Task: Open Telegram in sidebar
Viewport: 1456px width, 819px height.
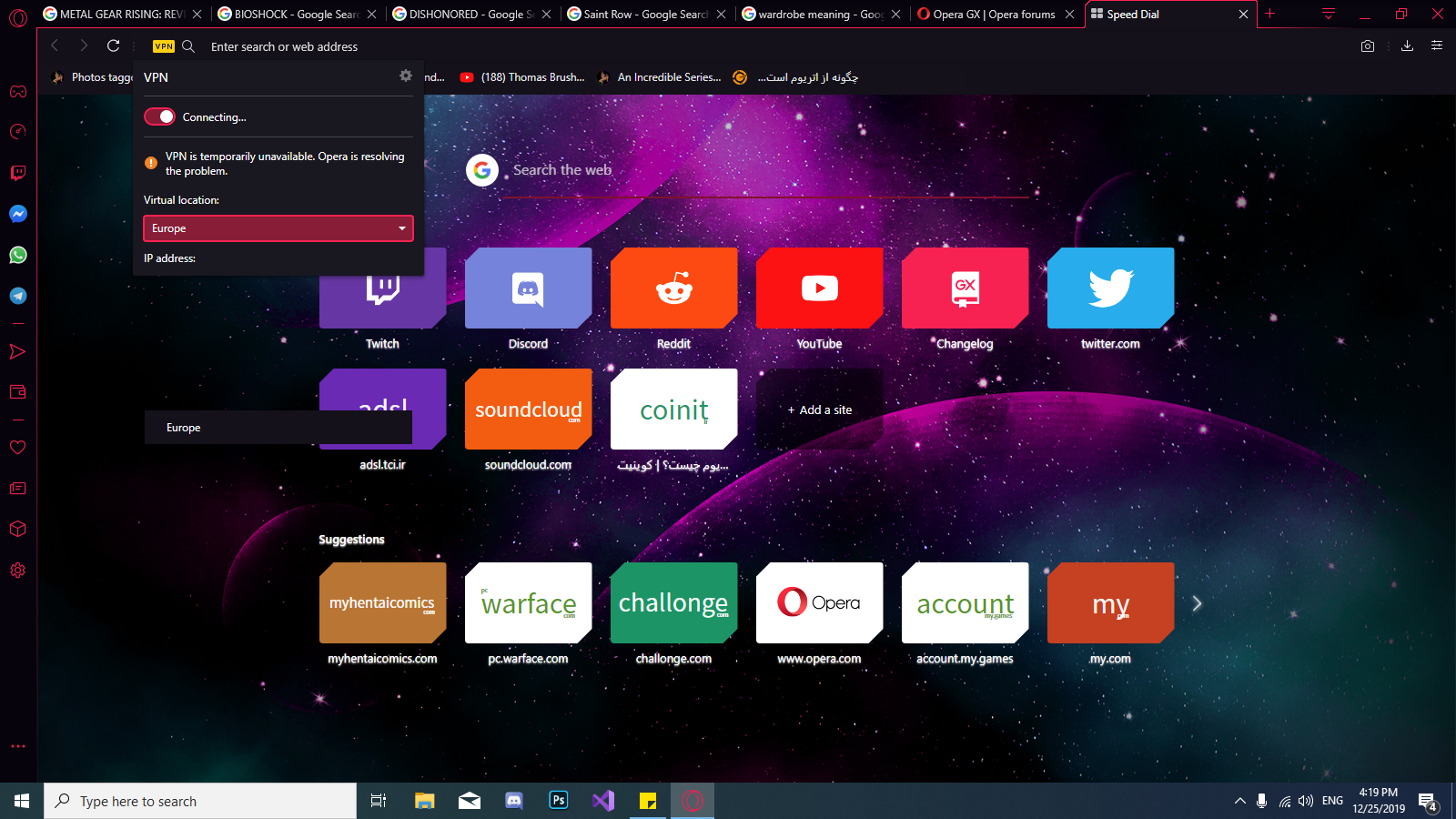Action: click(x=18, y=296)
